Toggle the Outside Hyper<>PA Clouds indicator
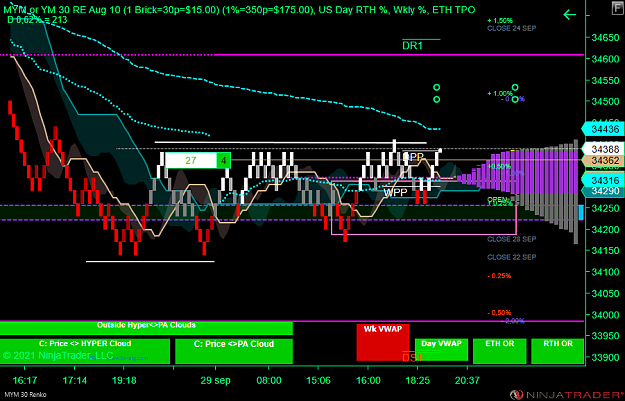Screen dimensions: 625x401 tap(146, 328)
